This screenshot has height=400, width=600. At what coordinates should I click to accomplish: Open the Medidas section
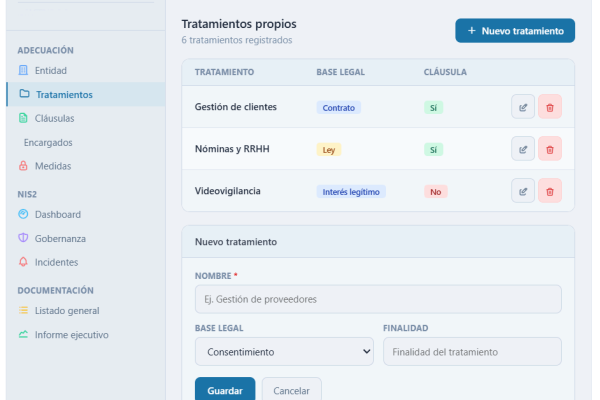[x=86, y=166]
